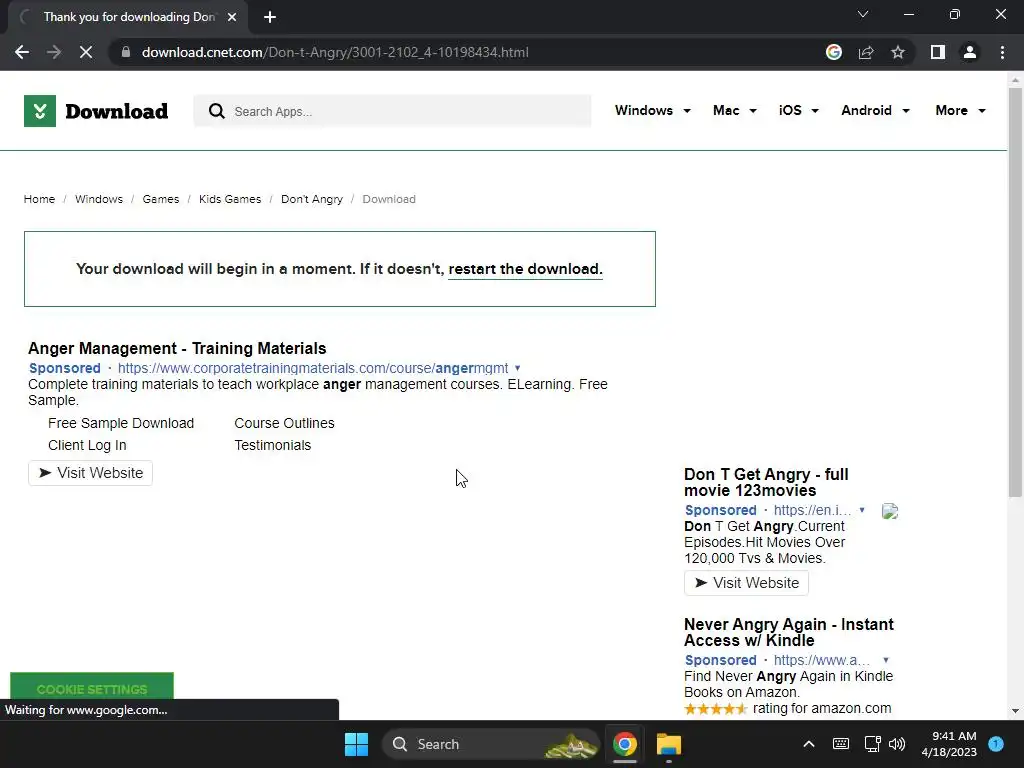Click the forward navigation arrow
Viewport: 1024px width, 768px height.
point(54,52)
